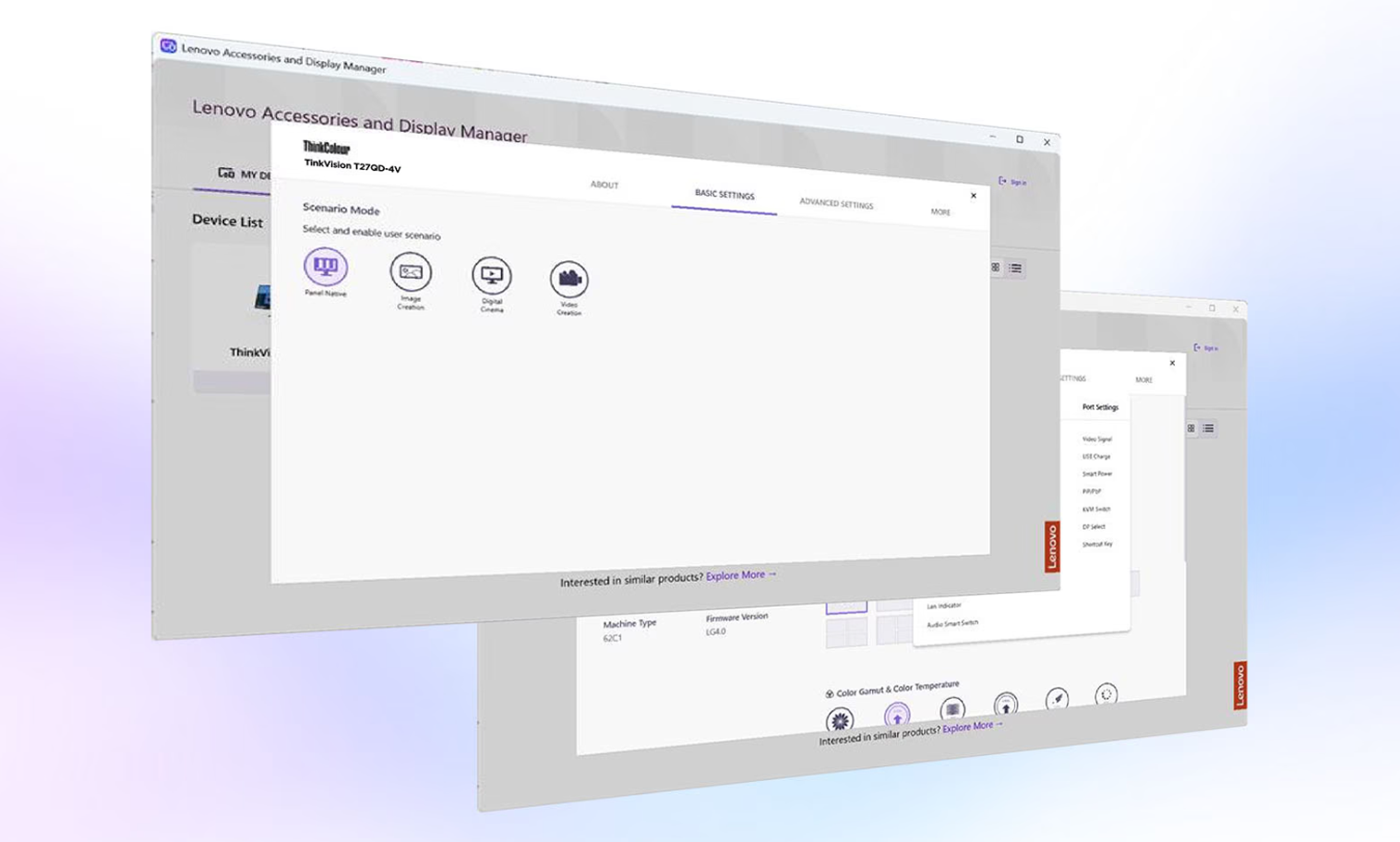The image size is (1400, 842).
Task: Switch front window to list view
Action: (x=1015, y=269)
